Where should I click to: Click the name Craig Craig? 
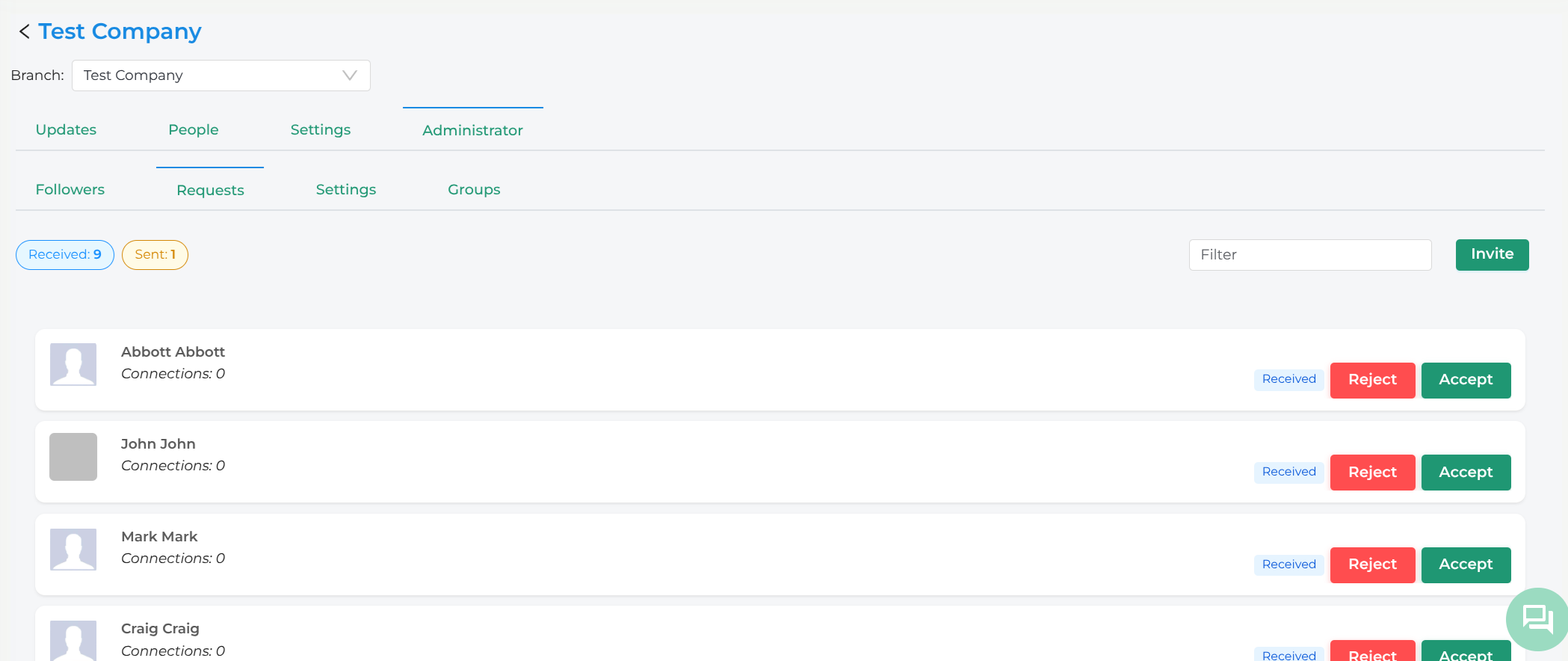click(x=160, y=629)
